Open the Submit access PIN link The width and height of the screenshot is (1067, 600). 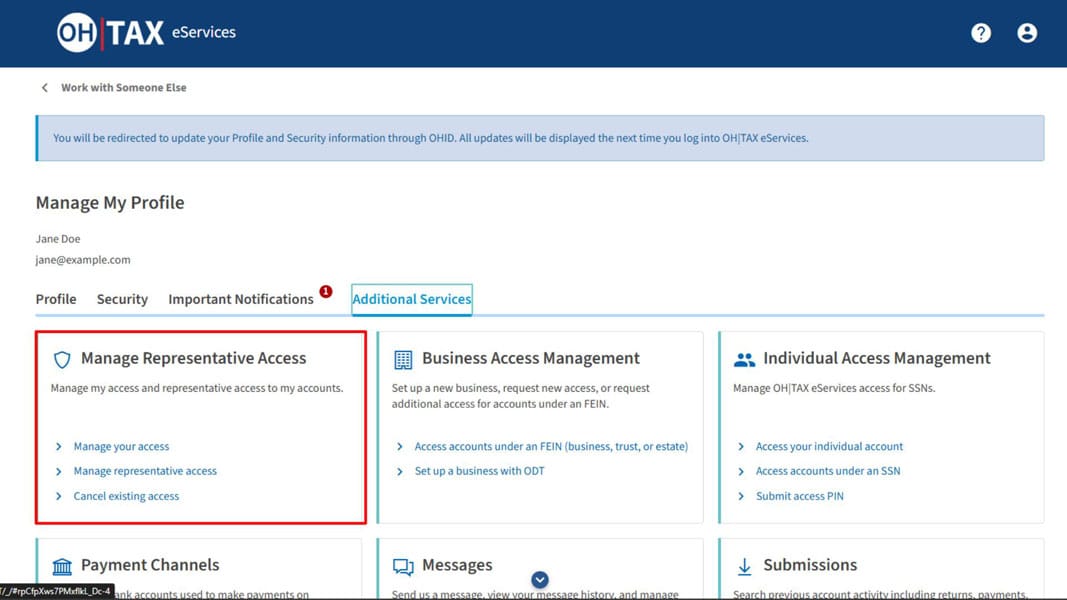pos(800,496)
